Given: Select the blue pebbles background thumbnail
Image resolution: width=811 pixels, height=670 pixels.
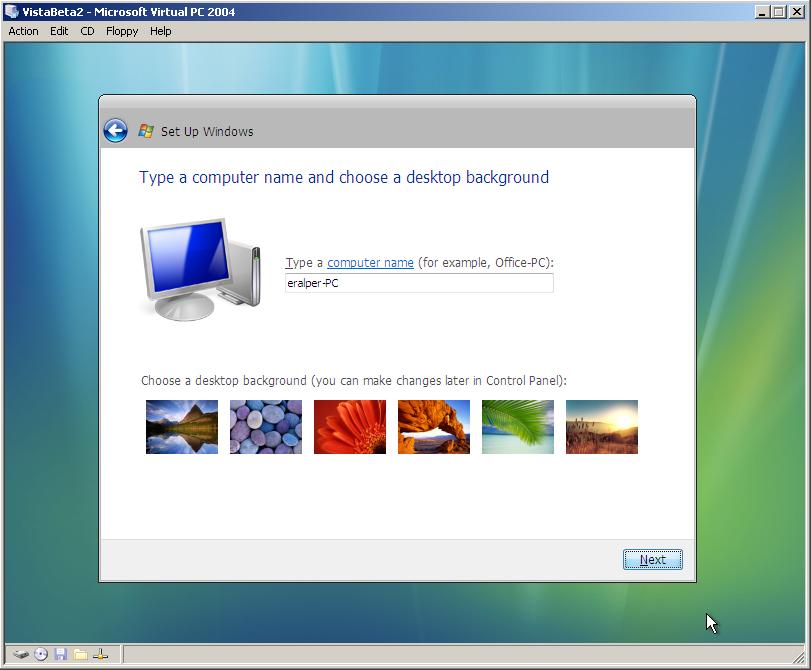Looking at the screenshot, I should click(265, 426).
